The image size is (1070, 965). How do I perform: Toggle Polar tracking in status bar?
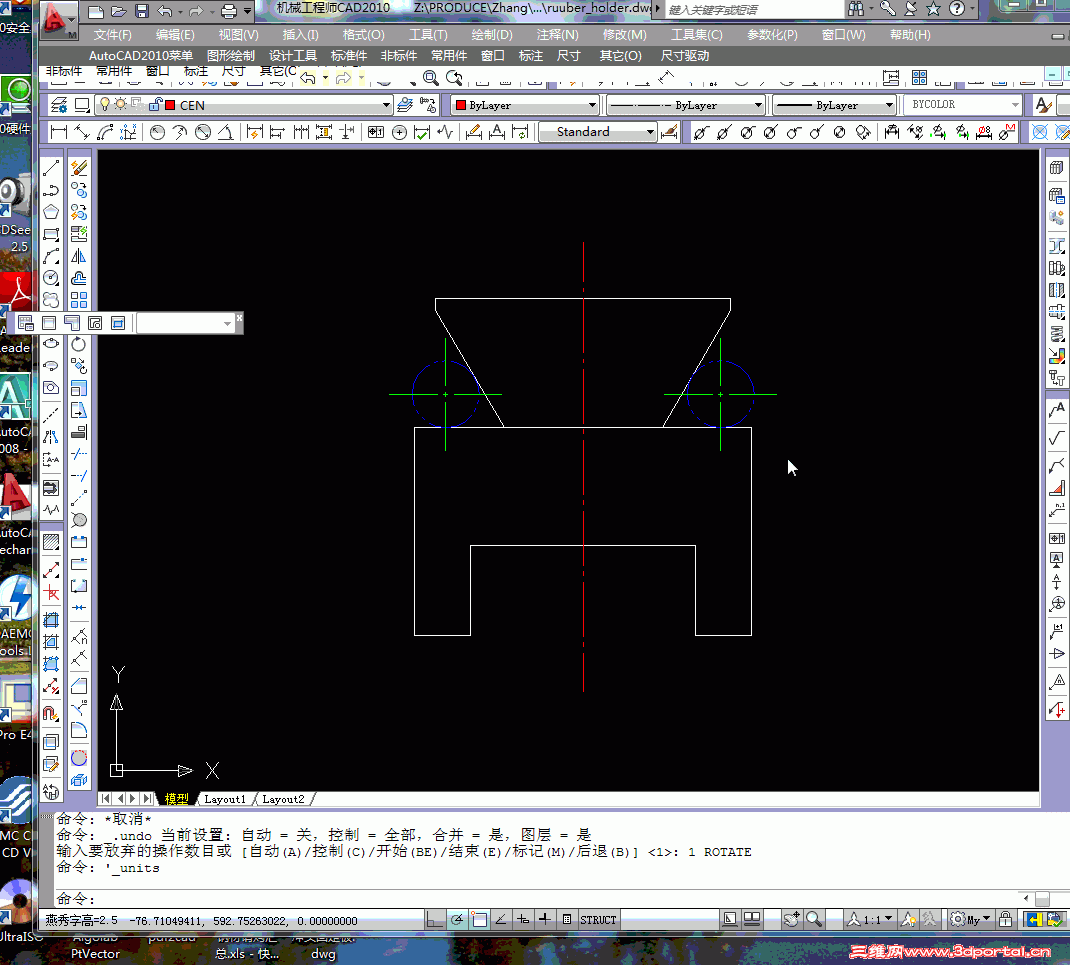(x=457, y=920)
